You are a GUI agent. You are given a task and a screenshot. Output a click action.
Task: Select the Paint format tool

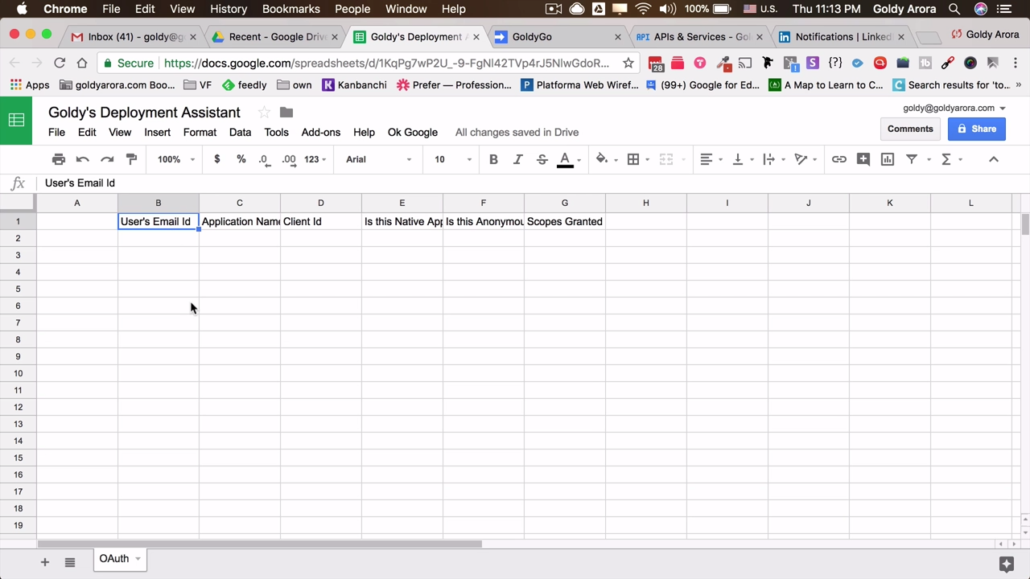click(x=131, y=159)
